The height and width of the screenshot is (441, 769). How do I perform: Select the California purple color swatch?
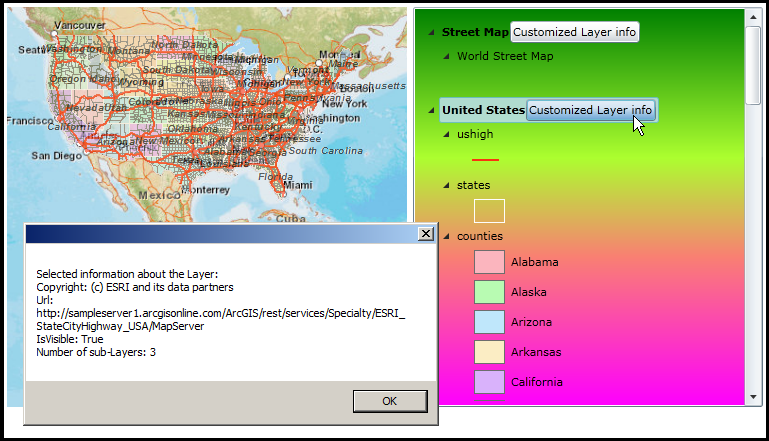pos(489,382)
